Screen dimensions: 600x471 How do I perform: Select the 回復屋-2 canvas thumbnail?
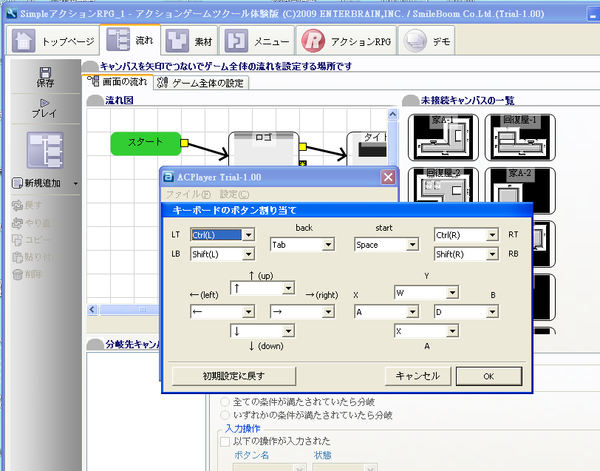pos(443,185)
